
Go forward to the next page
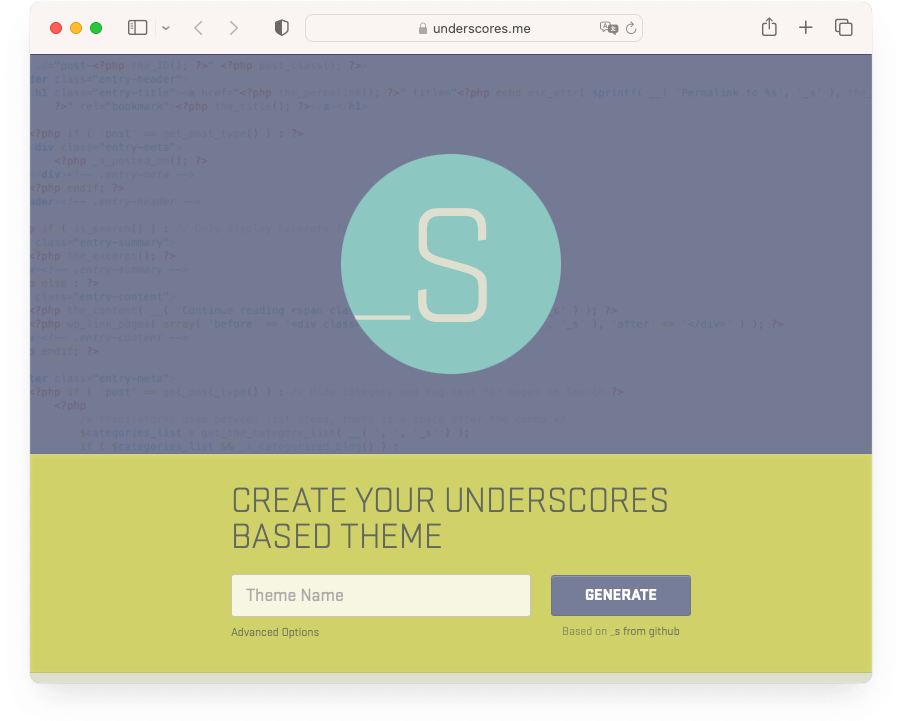234,28
